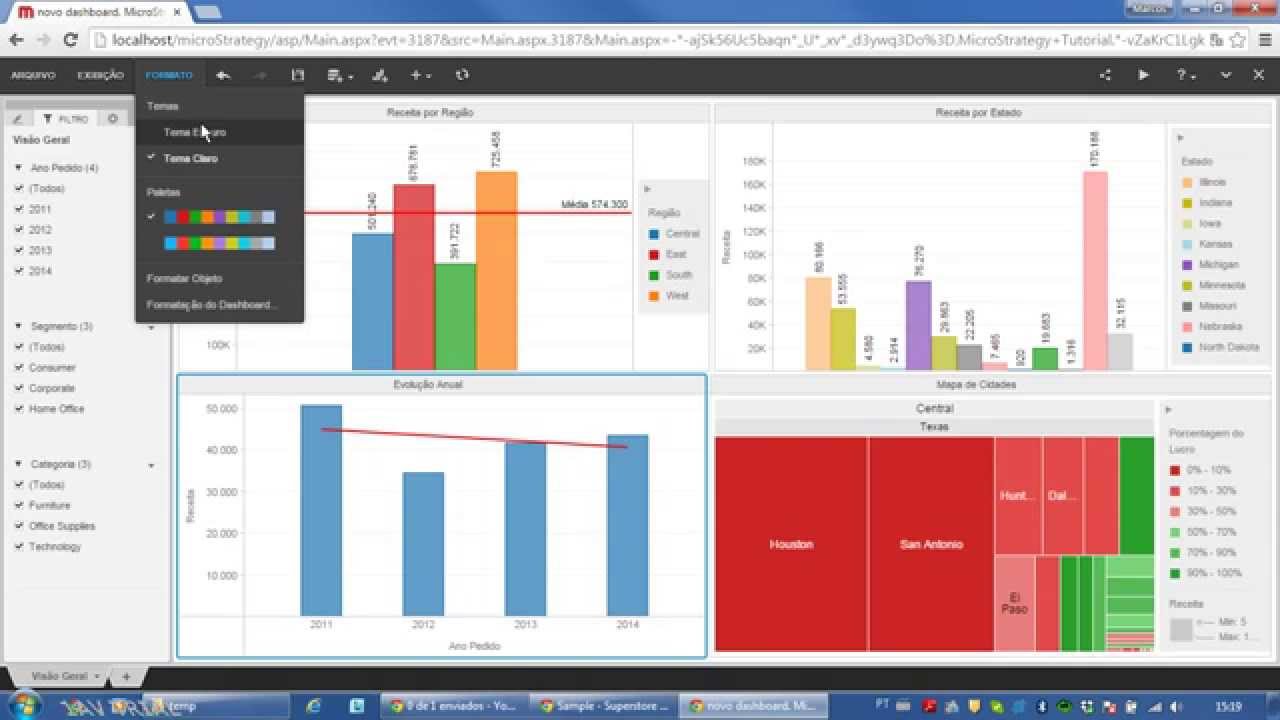Viewport: 1280px width, 720px height.
Task: Click the refresh icon in the toolbar
Action: click(461, 75)
